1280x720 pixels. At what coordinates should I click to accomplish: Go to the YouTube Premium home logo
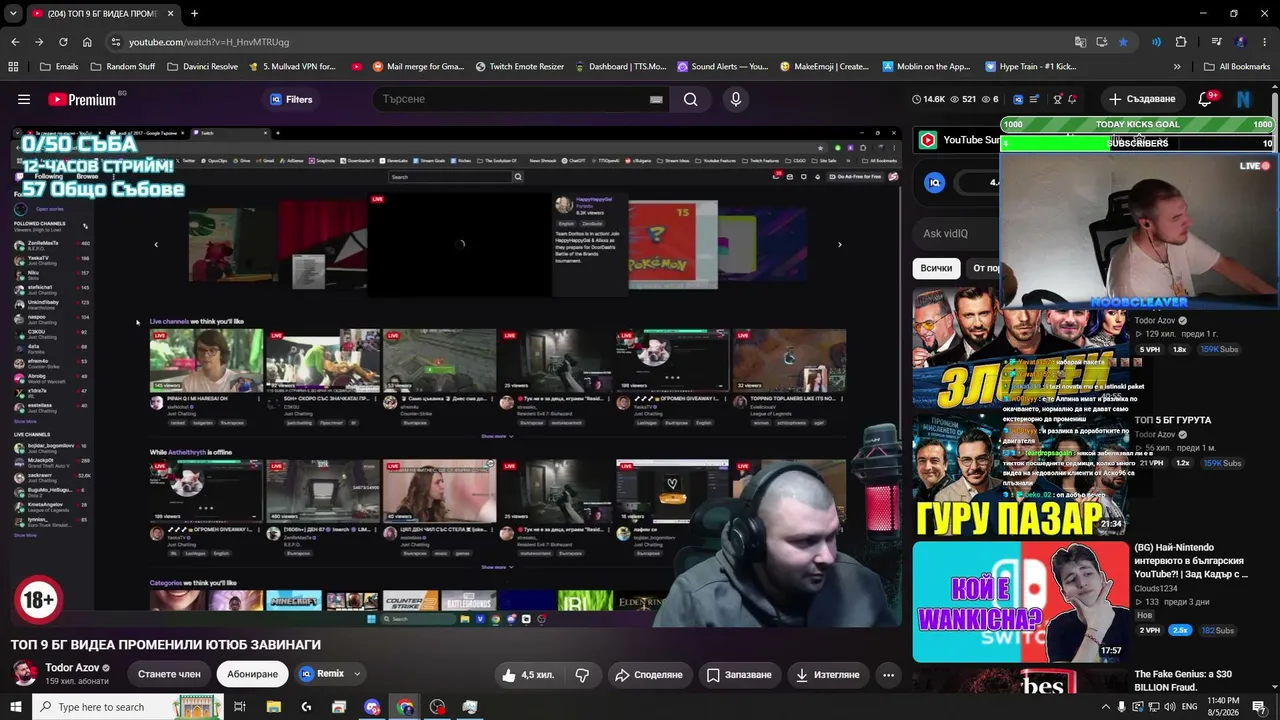point(82,99)
